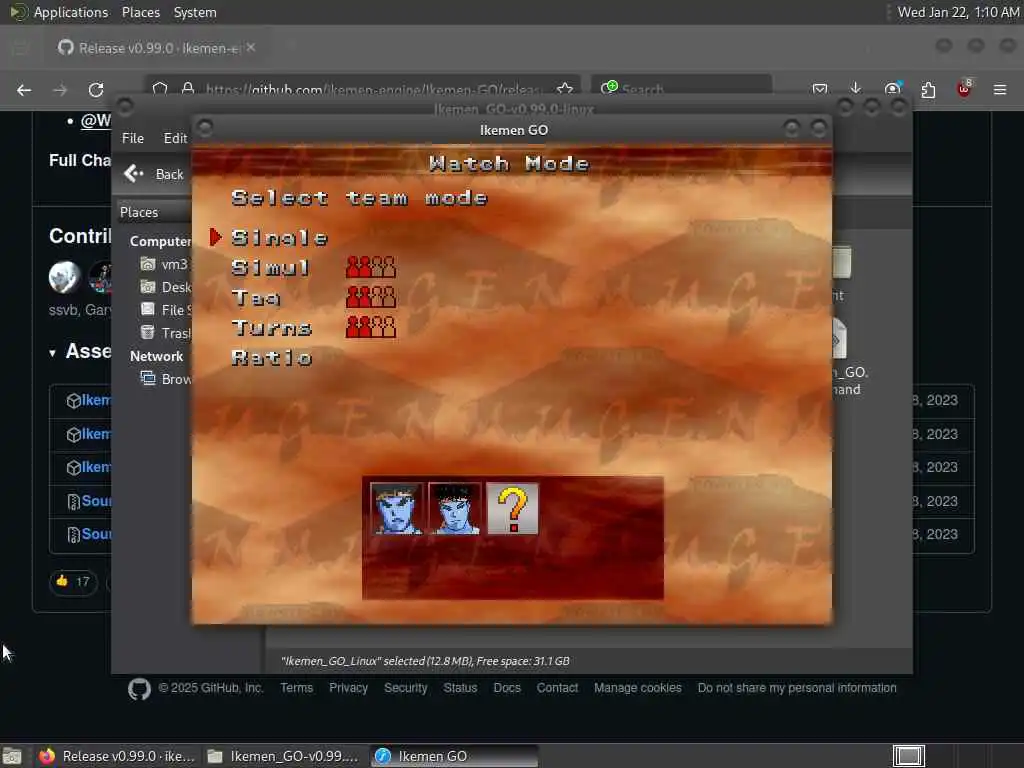Open the Status footer link

click(x=460, y=688)
